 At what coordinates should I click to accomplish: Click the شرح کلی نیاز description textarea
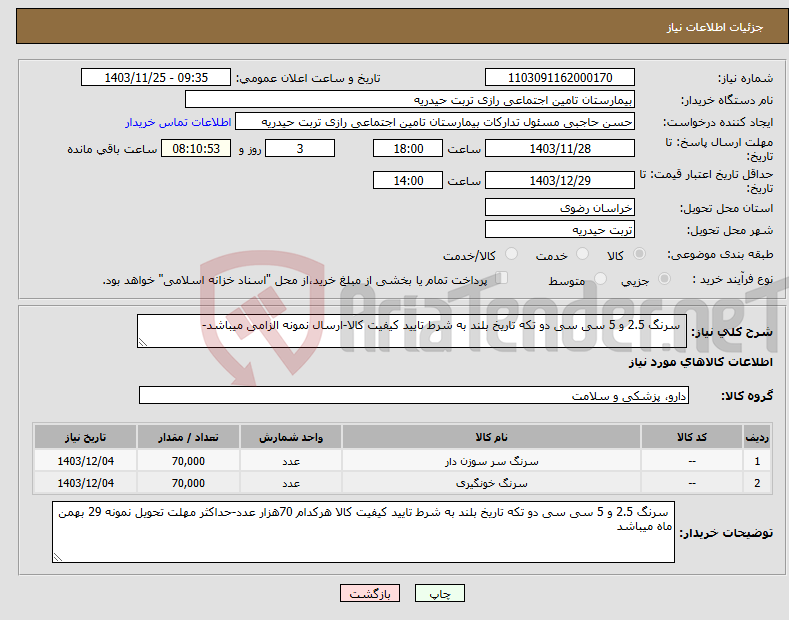click(412, 331)
